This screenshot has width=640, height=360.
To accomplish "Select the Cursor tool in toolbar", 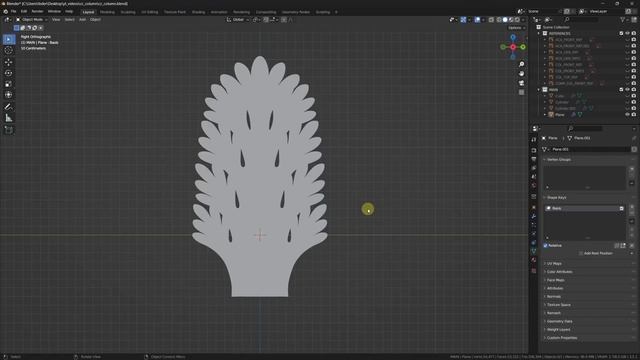I will 9,51.
